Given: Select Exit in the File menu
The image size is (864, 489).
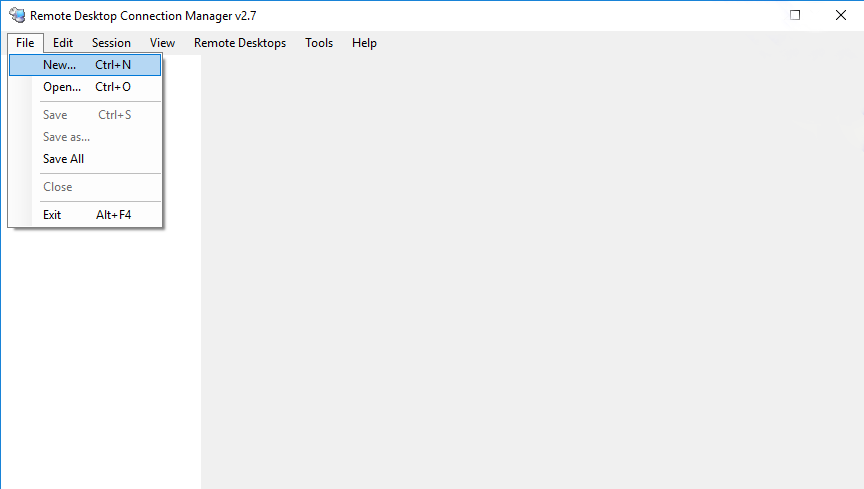Looking at the screenshot, I should click(85, 215).
